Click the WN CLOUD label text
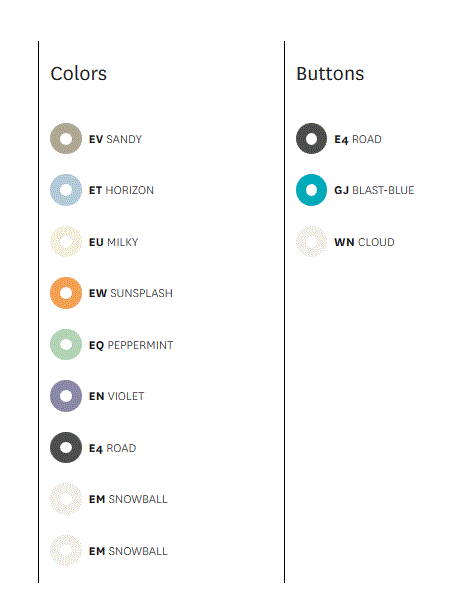 364,242
